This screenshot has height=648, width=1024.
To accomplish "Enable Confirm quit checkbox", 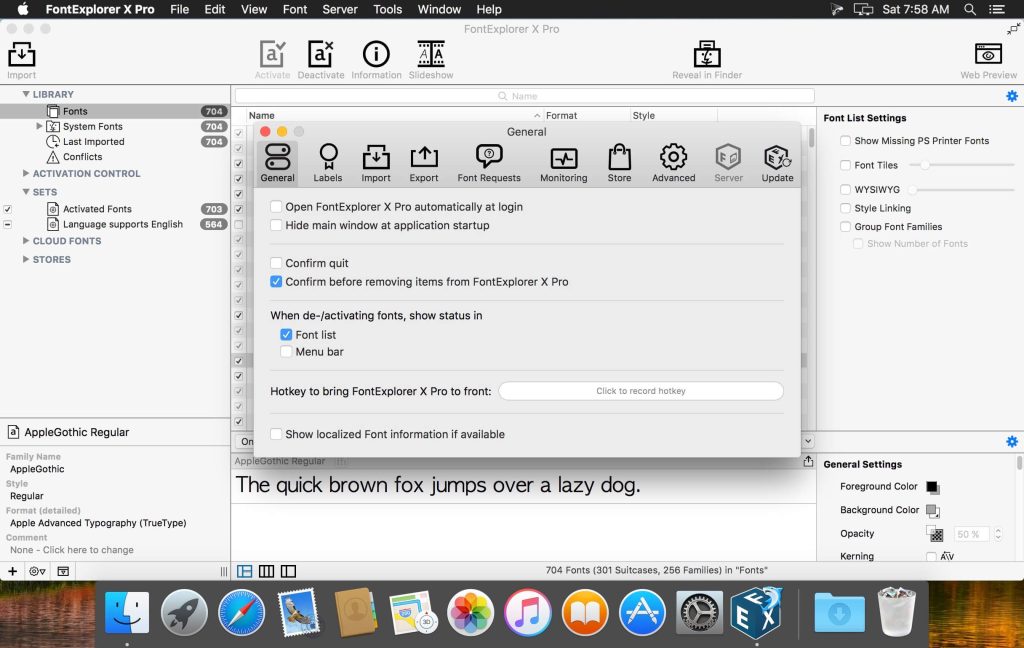I will [x=277, y=264].
